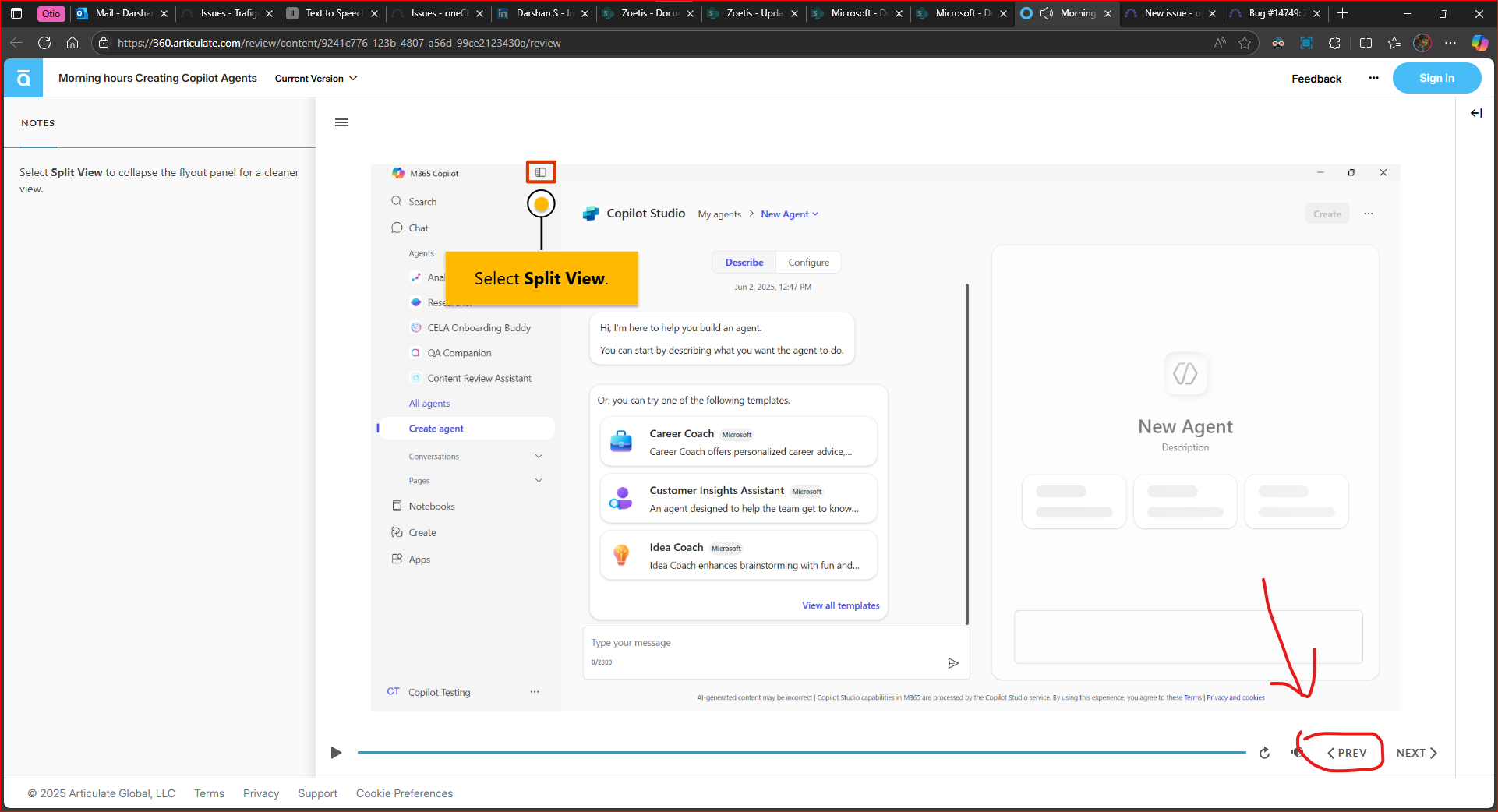The height and width of the screenshot is (812, 1498).
Task: Click the Copilot Testing account entry
Action: (439, 692)
